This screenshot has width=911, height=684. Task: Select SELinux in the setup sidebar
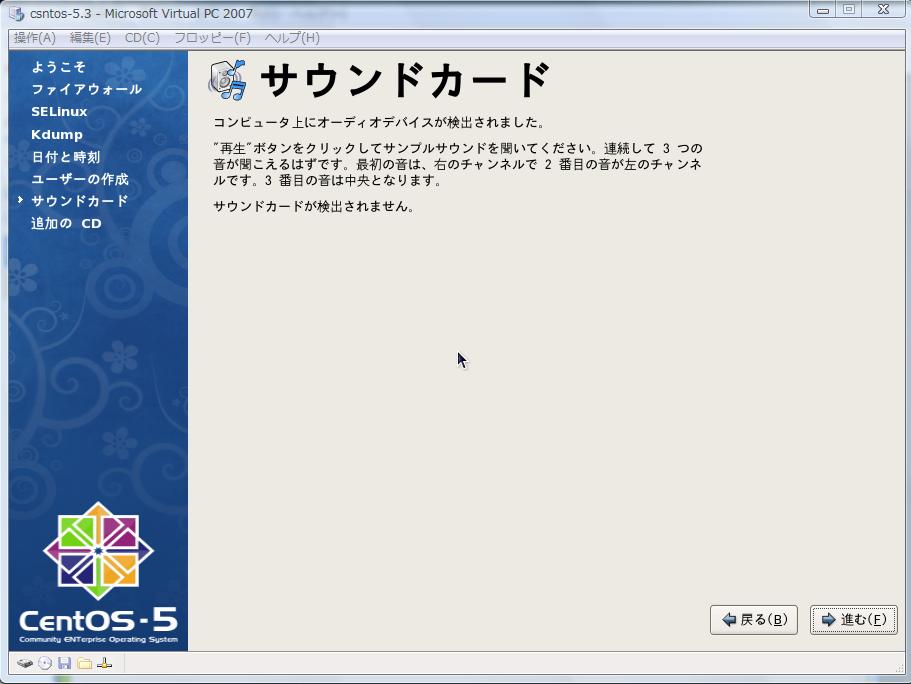[x=59, y=112]
